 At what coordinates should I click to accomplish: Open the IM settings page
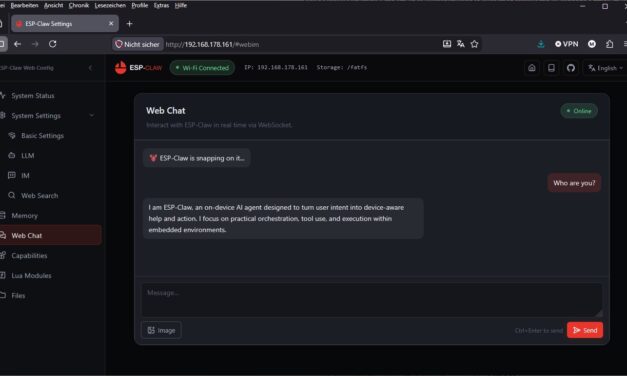coord(25,176)
